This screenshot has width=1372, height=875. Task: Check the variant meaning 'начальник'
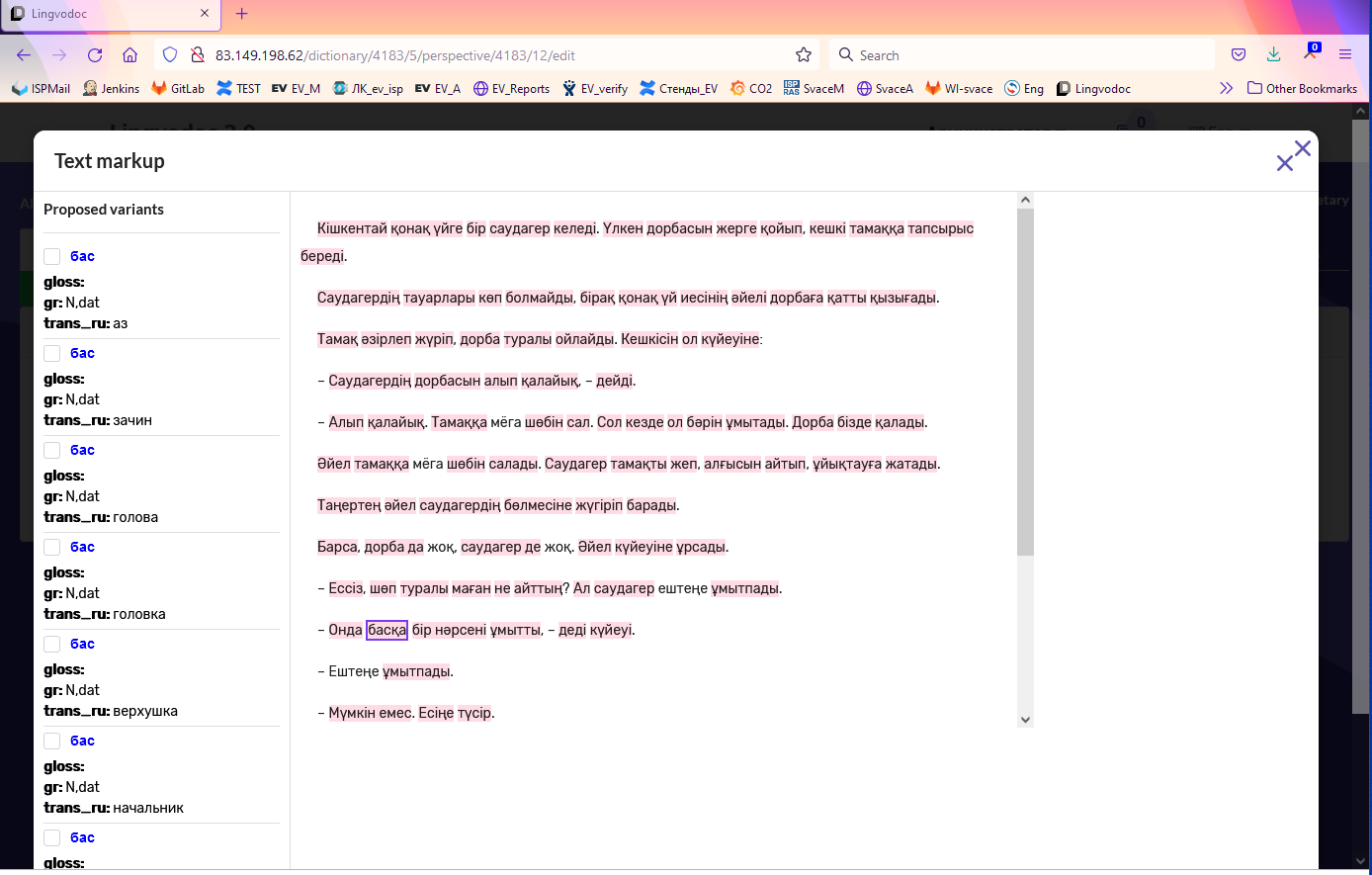52,740
